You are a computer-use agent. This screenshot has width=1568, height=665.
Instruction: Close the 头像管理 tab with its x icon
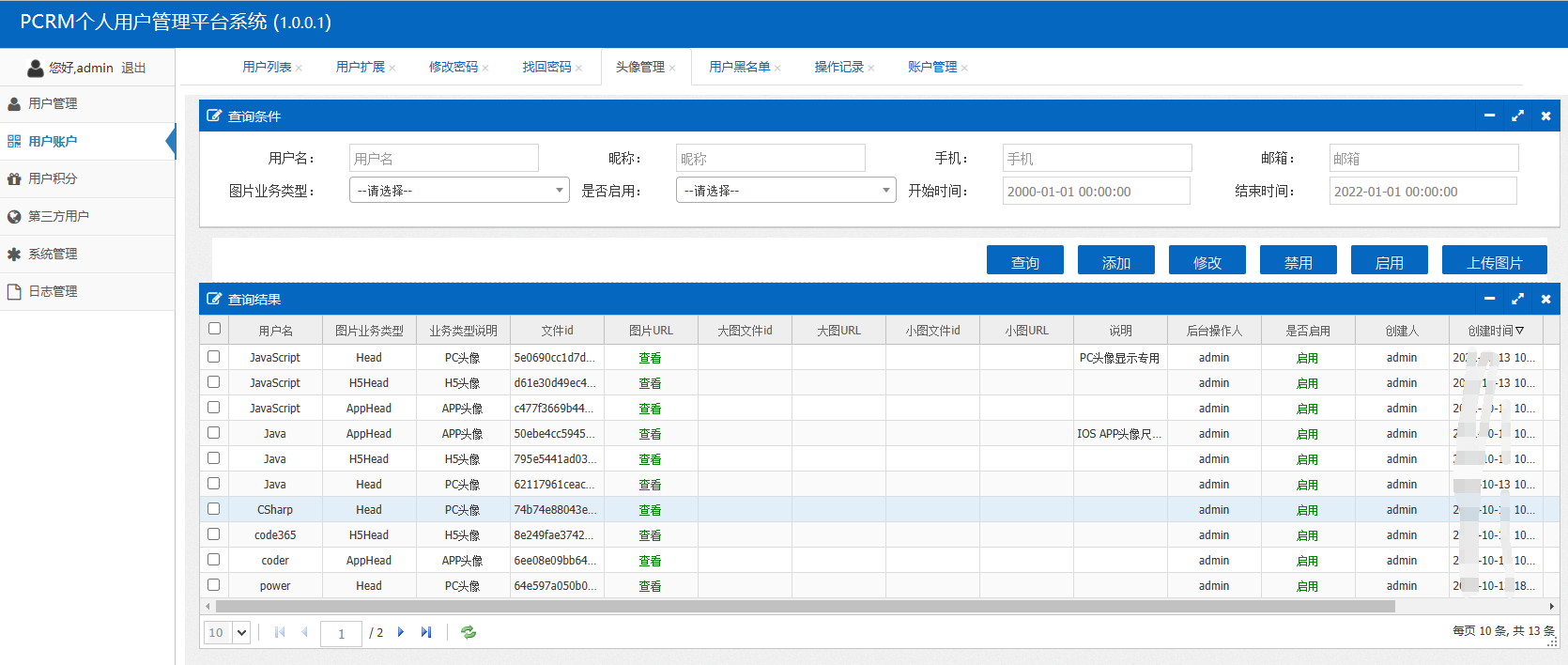pos(672,68)
